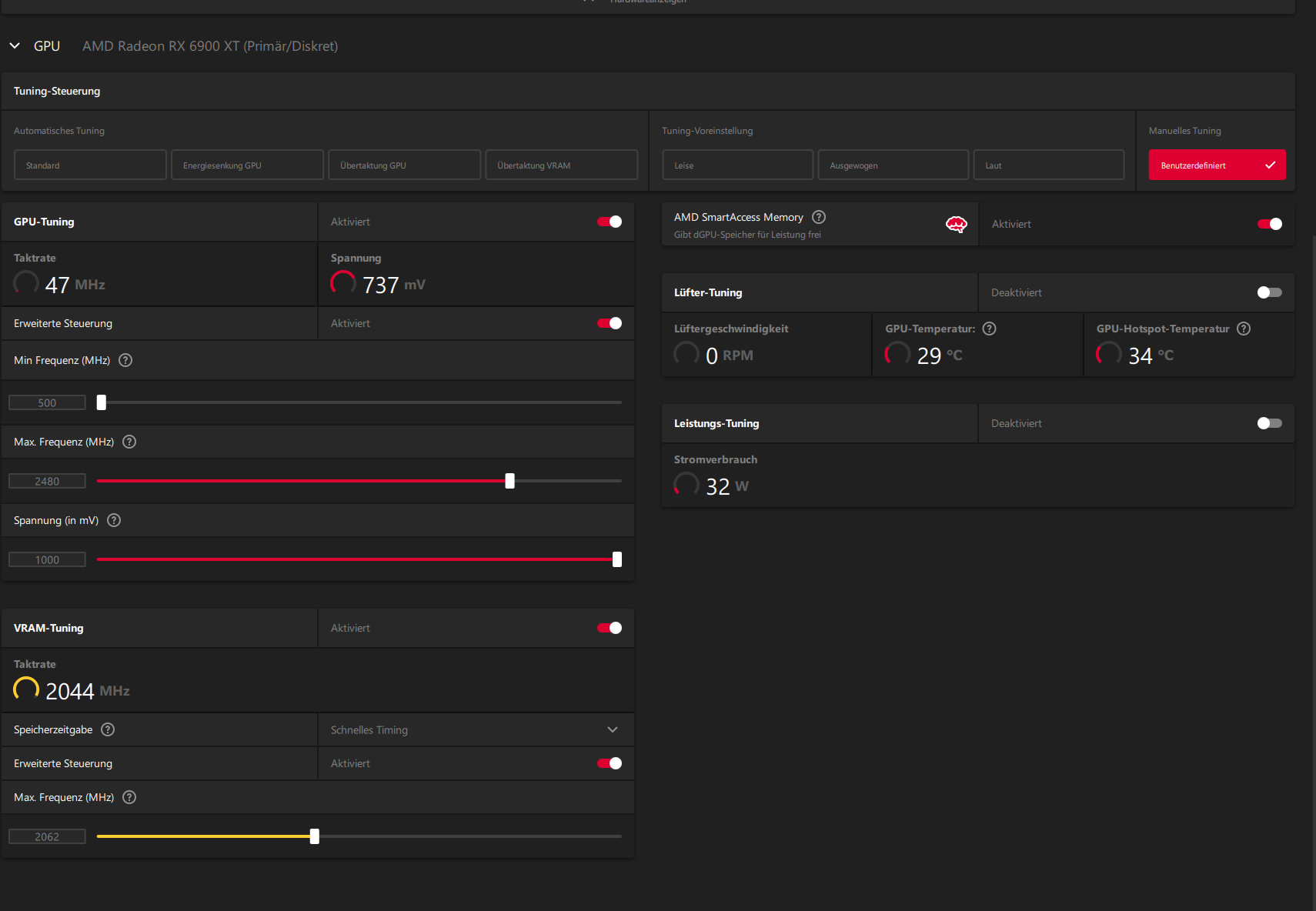Show help for AMD SmartAccess Memory
The height and width of the screenshot is (911, 1316).
point(819,217)
